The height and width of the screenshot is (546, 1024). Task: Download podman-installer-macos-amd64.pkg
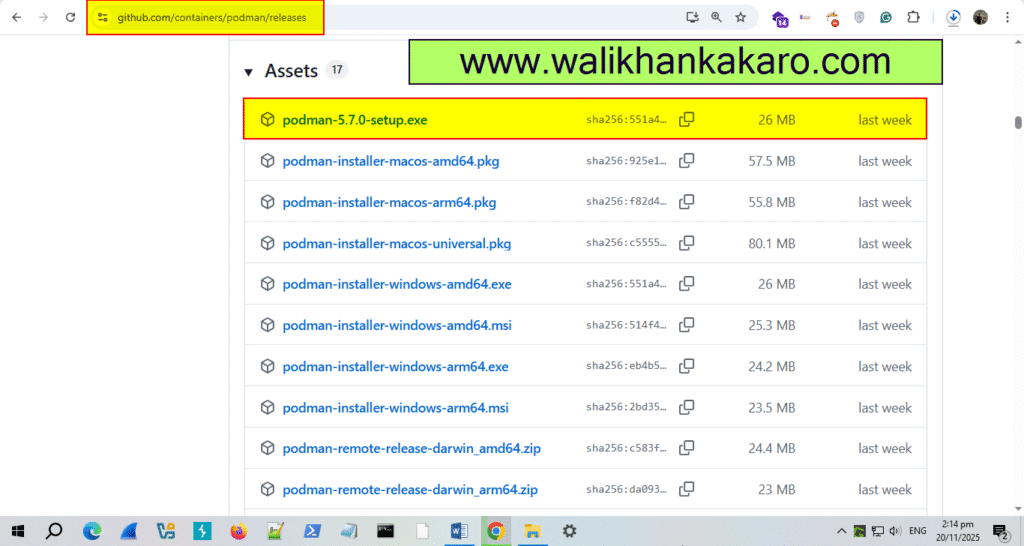(391, 161)
